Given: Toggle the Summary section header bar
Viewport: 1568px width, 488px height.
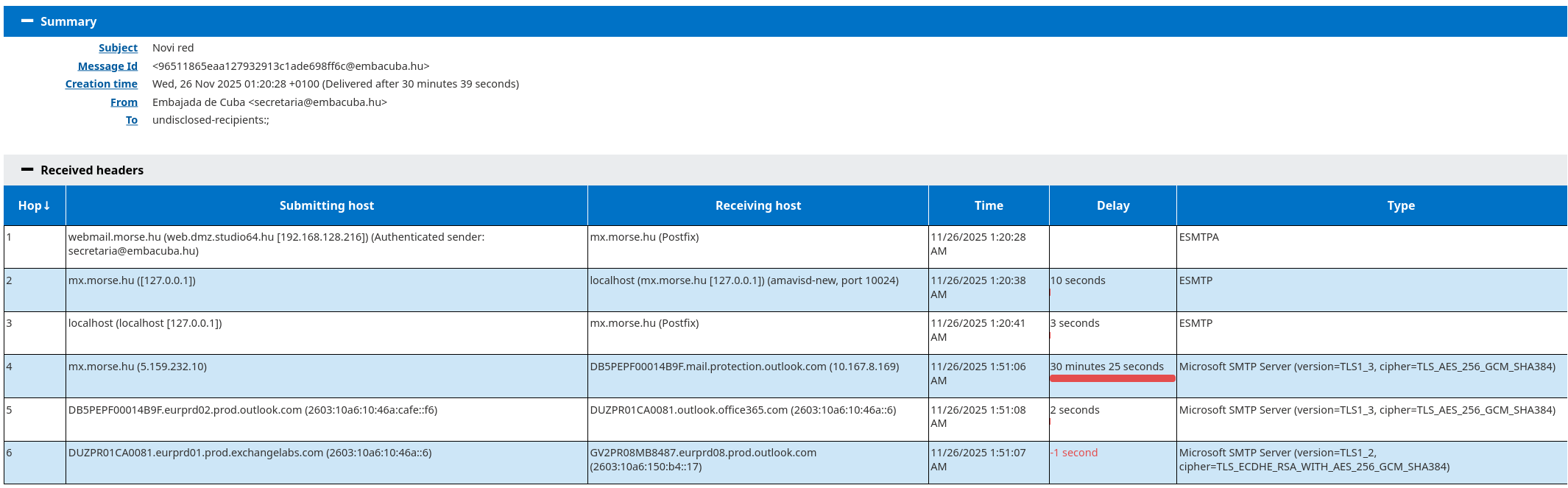Looking at the screenshot, I should 785,21.
